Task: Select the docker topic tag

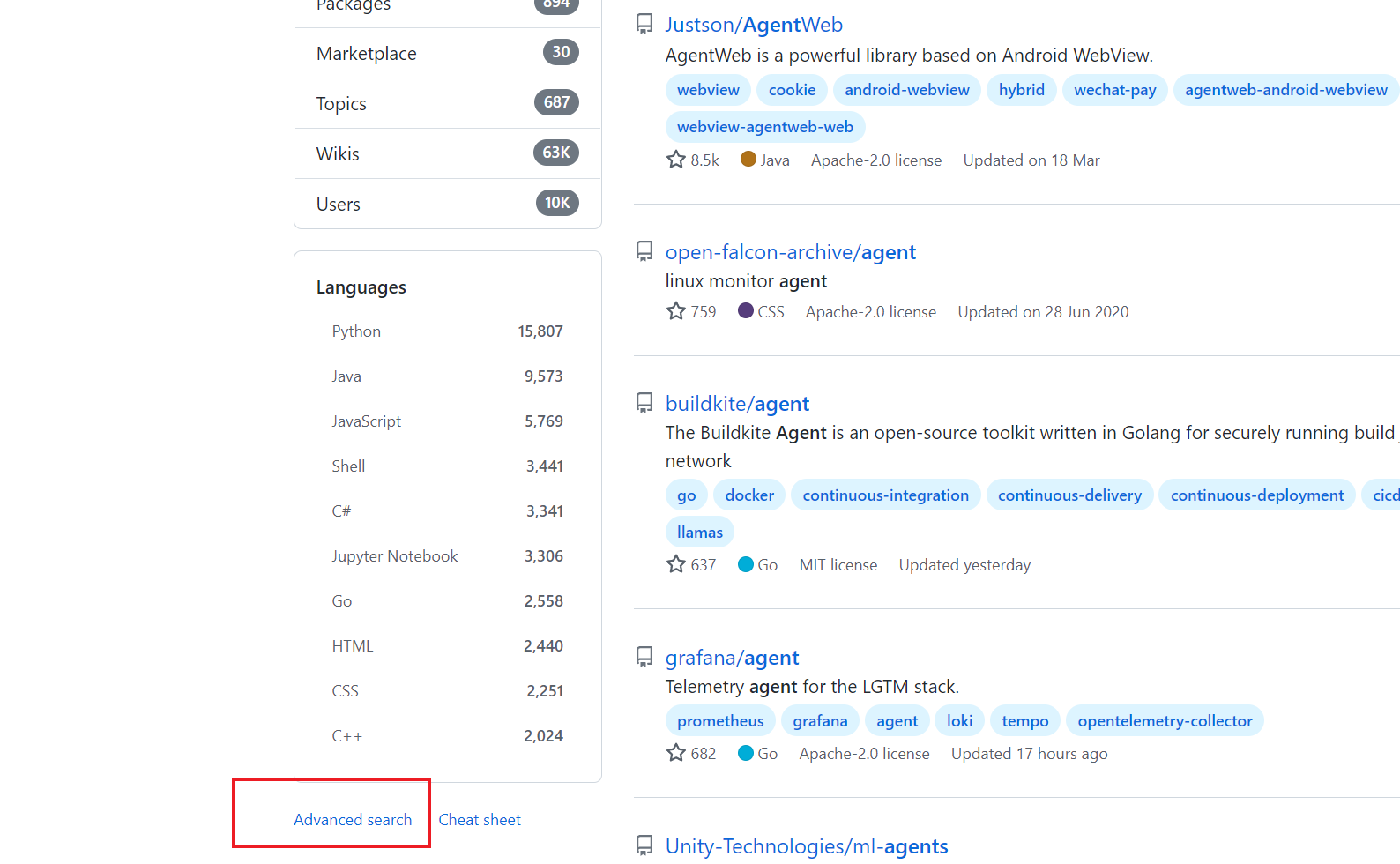Action: click(749, 495)
